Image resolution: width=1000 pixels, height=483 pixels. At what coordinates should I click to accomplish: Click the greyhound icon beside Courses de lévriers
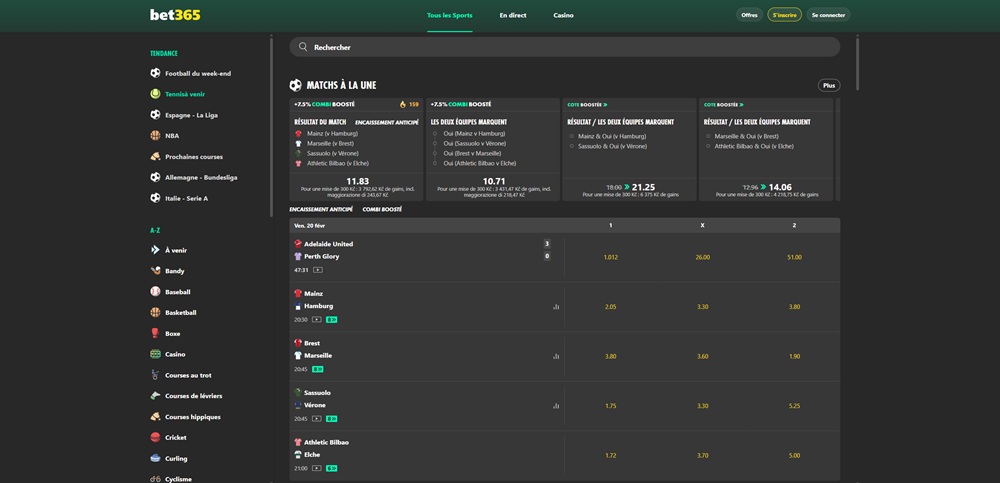click(155, 396)
